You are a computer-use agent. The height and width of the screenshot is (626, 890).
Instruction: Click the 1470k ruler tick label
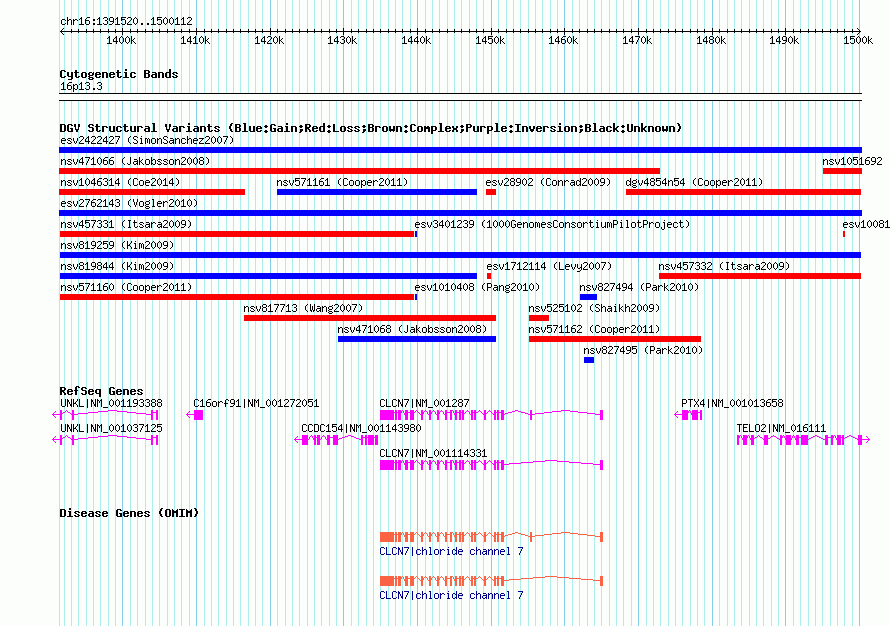click(637, 40)
